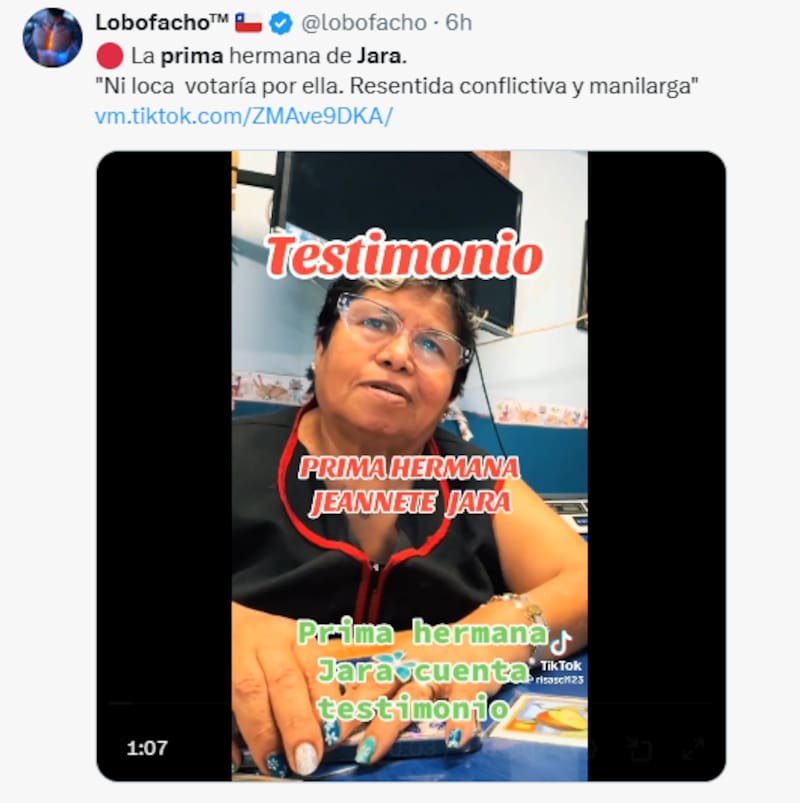Click the bold word prima in tweet
This screenshot has width=800, height=803.
click(x=192, y=56)
